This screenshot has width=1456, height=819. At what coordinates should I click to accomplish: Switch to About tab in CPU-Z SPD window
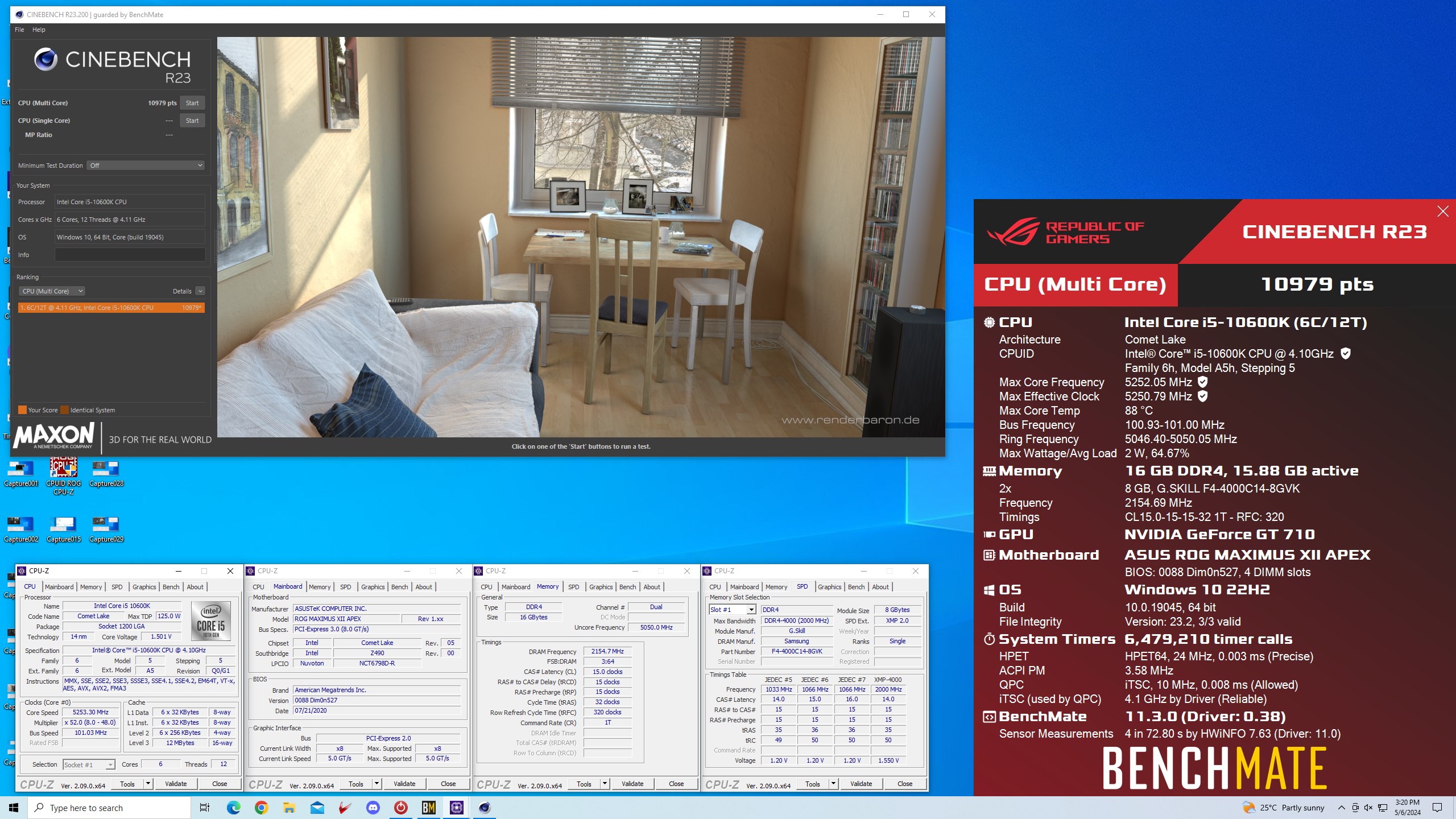coord(880,587)
